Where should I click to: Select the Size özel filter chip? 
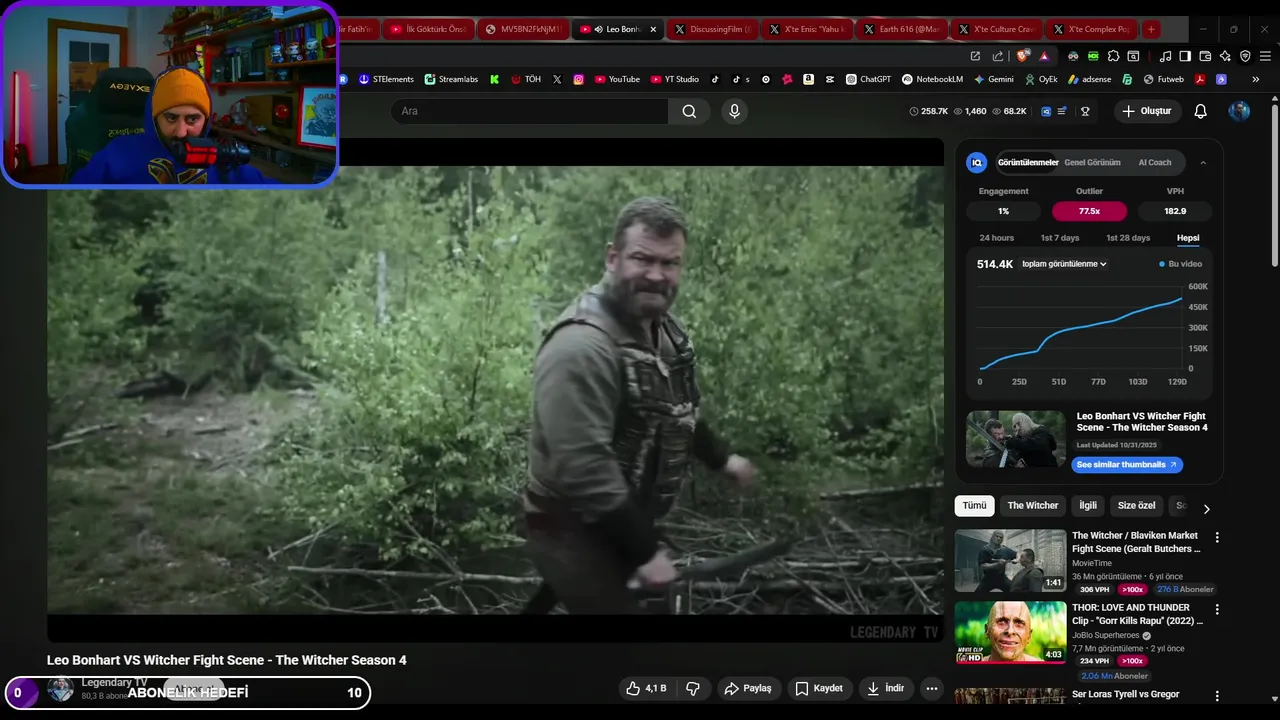coord(1137,506)
